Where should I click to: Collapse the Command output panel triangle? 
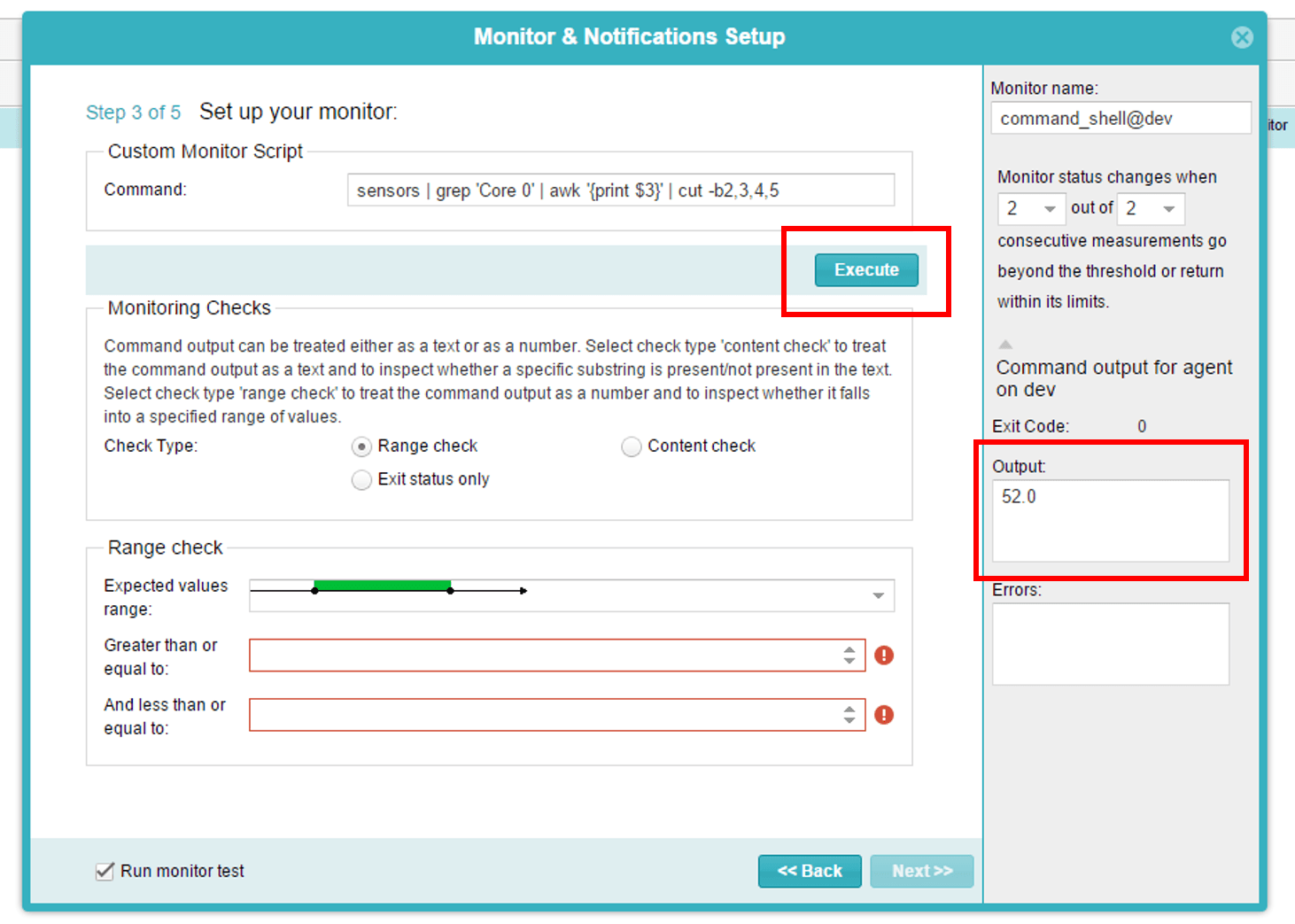point(1005,345)
